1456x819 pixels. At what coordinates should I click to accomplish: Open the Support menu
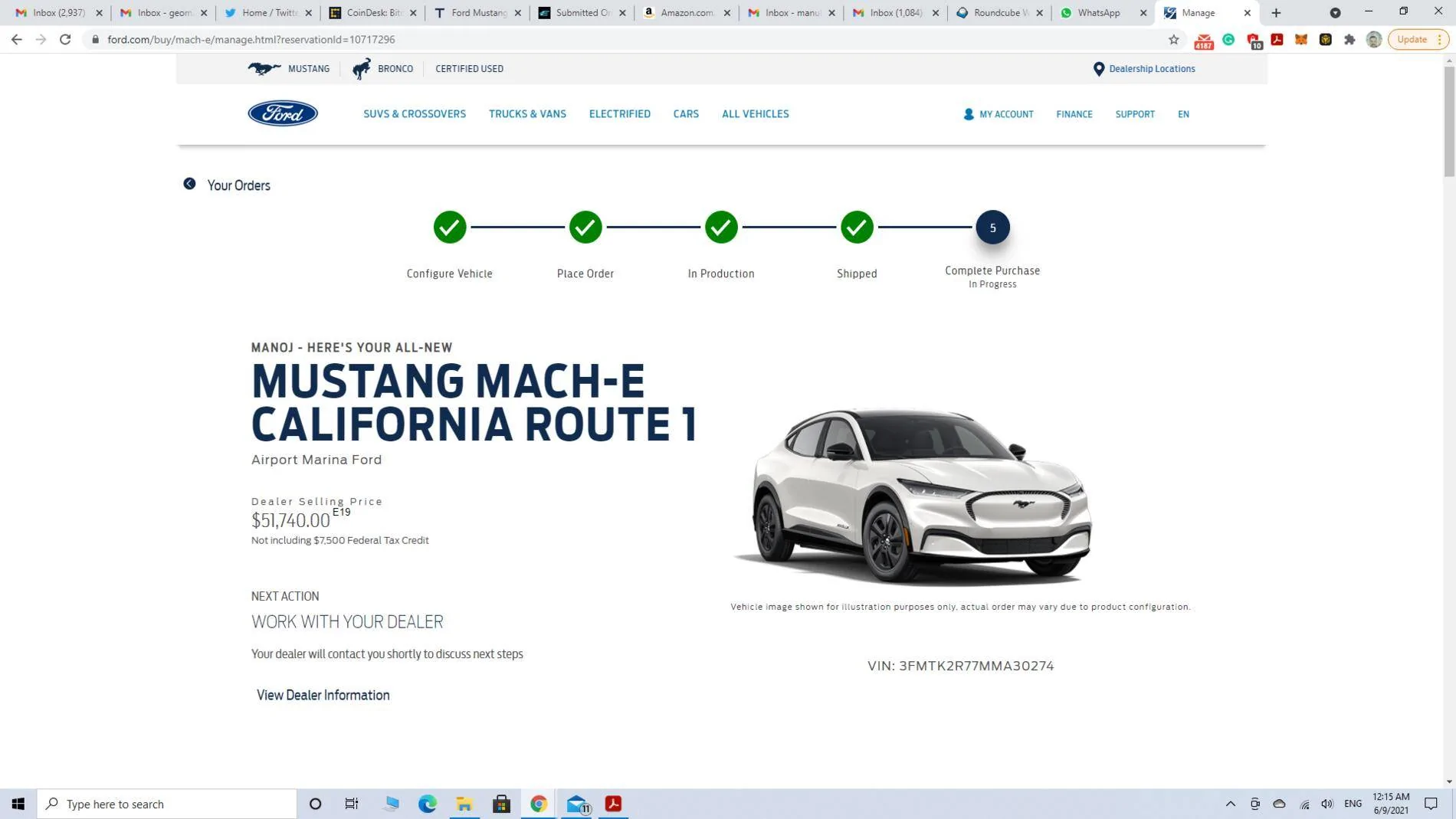tap(1135, 114)
